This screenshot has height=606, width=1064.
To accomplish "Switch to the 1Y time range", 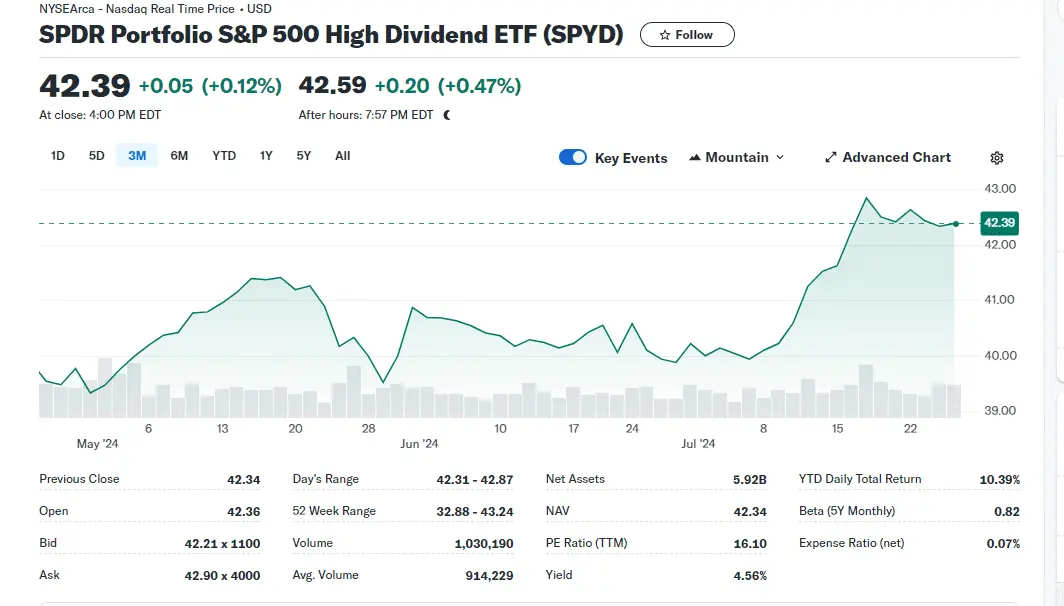I will pos(266,156).
